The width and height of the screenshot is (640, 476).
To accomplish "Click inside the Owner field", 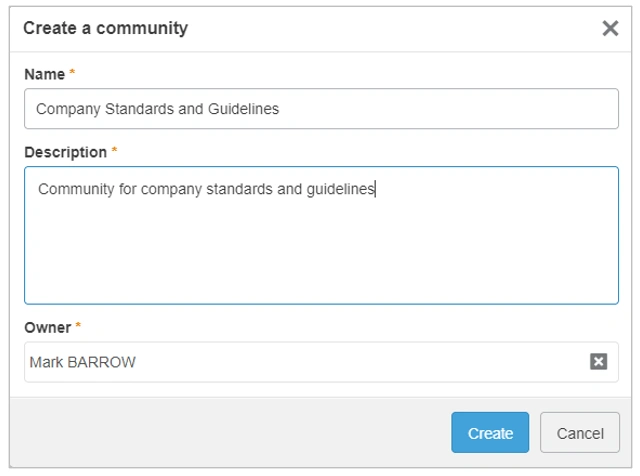I will coord(321,362).
